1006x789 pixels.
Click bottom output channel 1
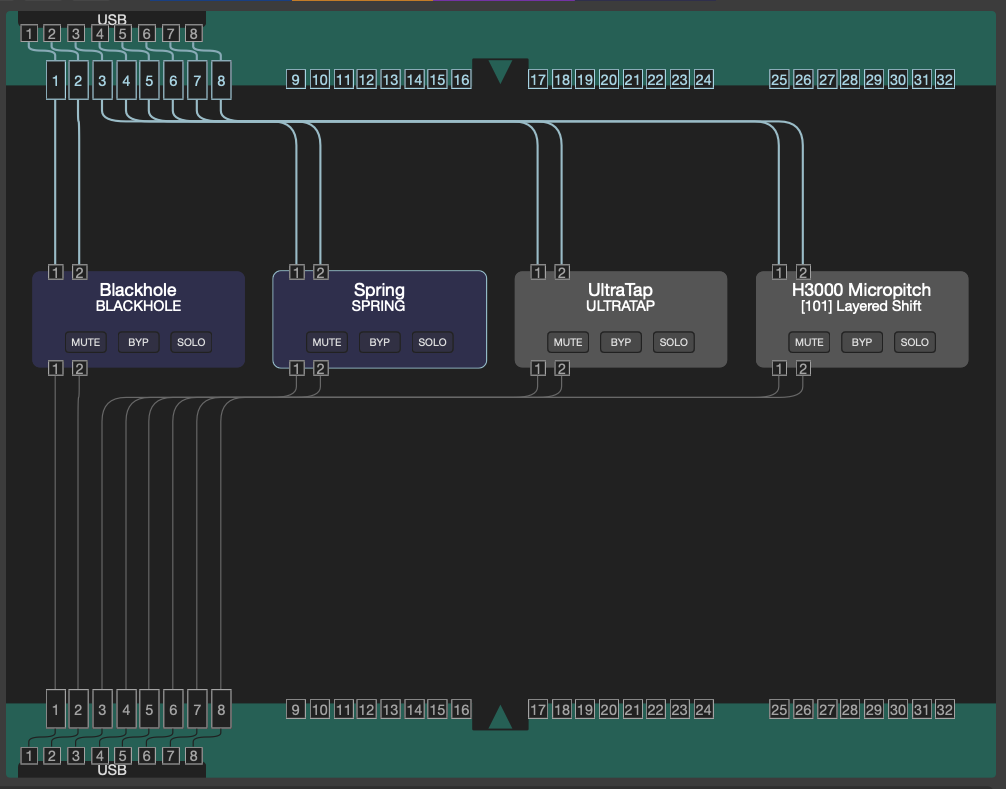pos(56,709)
